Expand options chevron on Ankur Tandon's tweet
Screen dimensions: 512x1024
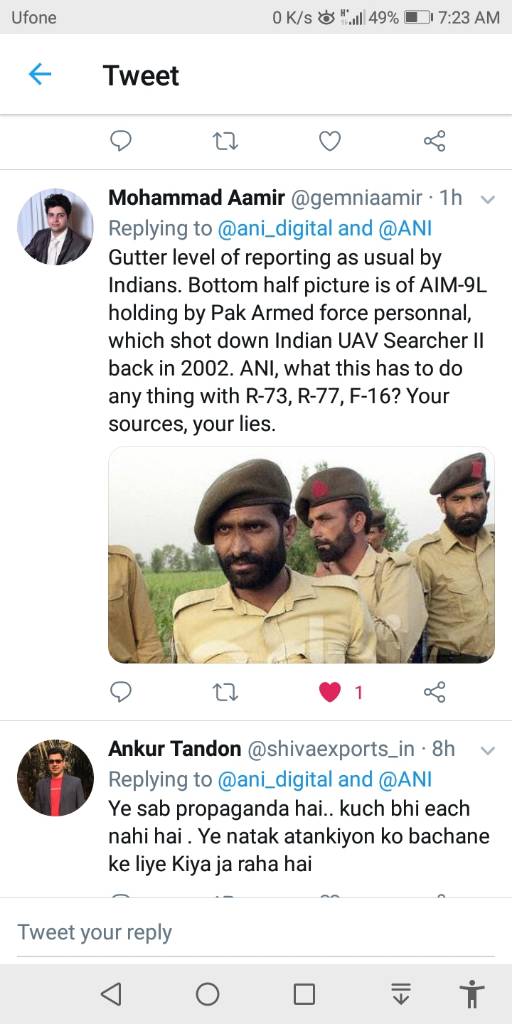tap(488, 751)
